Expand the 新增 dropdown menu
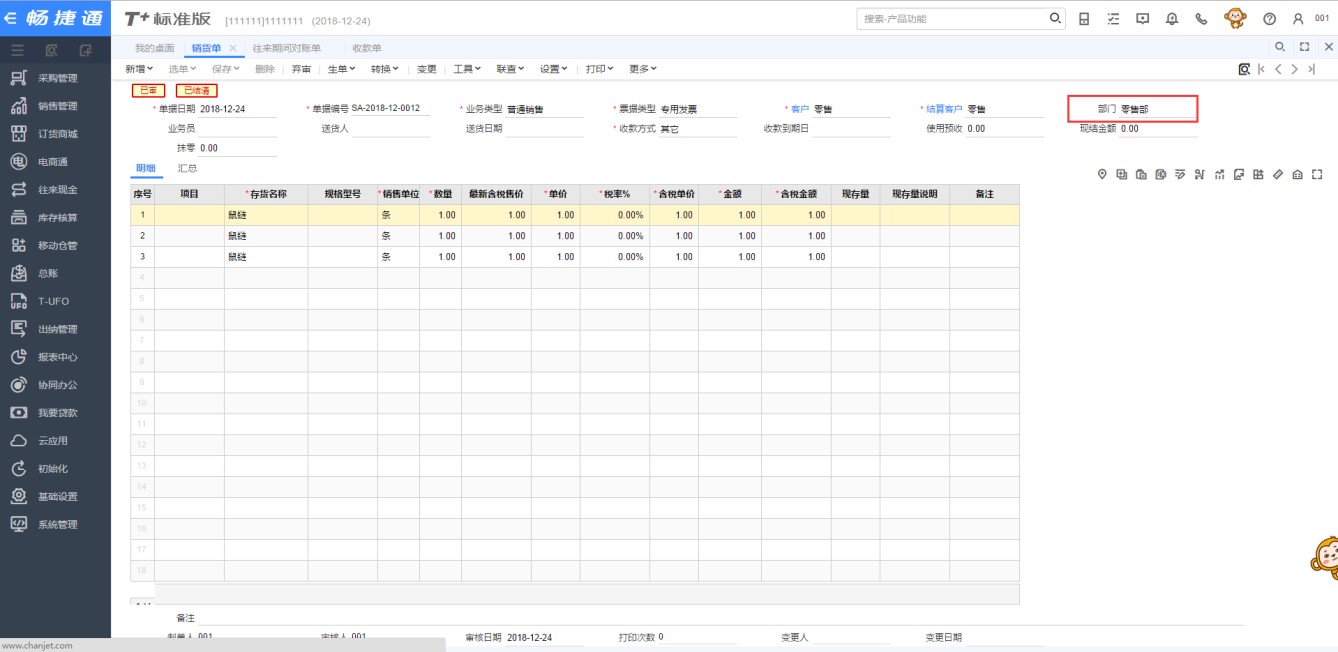 pos(139,69)
